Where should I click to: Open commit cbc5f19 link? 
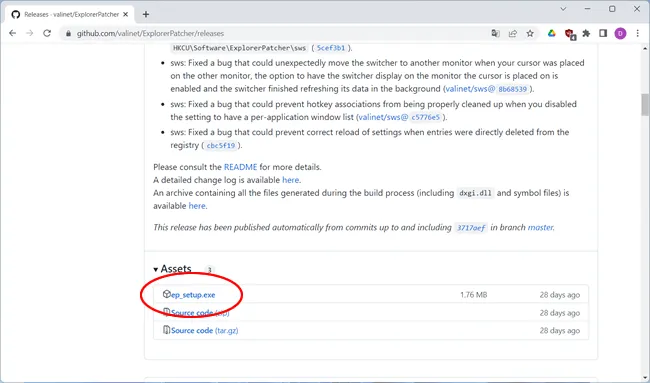tap(221, 145)
